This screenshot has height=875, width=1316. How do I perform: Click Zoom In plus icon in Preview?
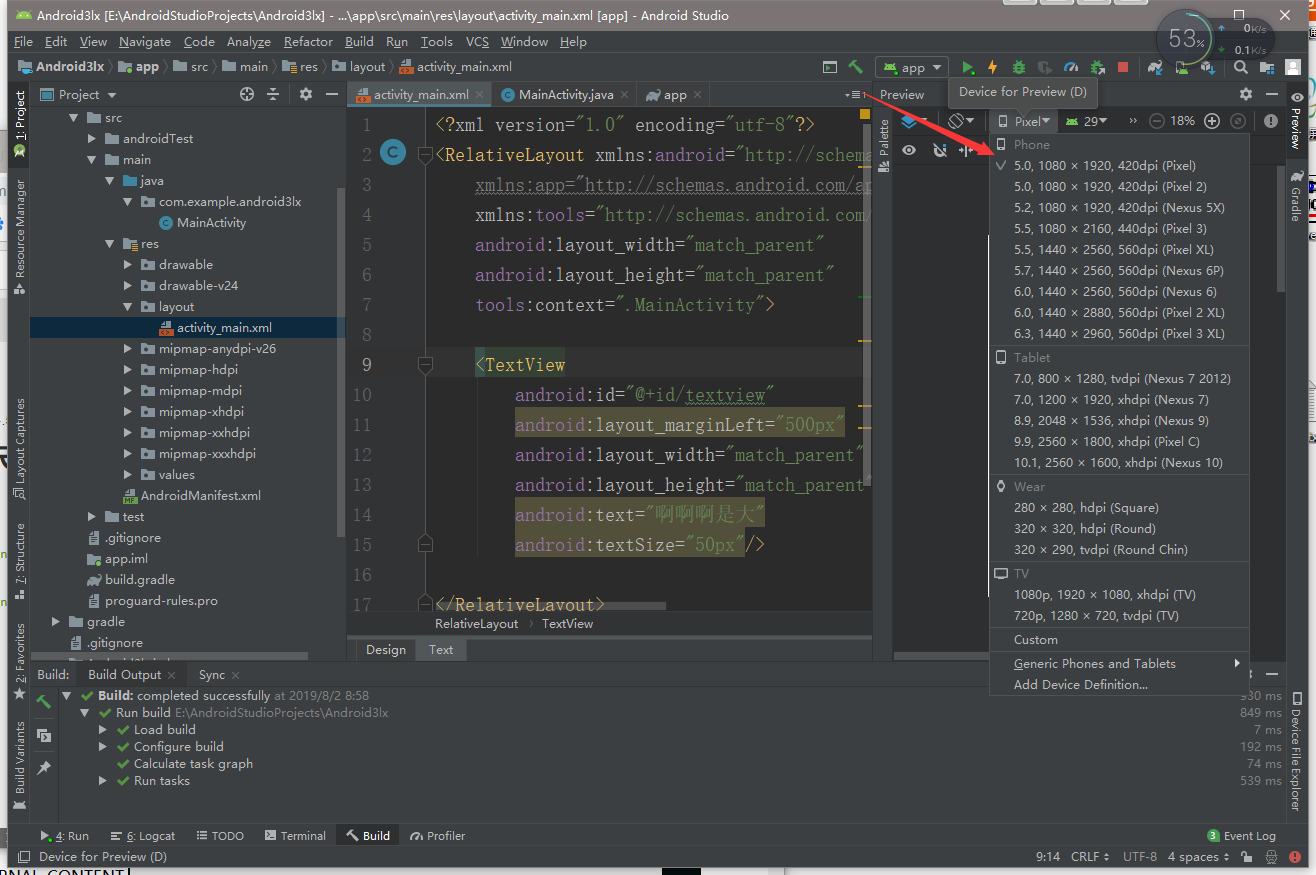(1212, 121)
